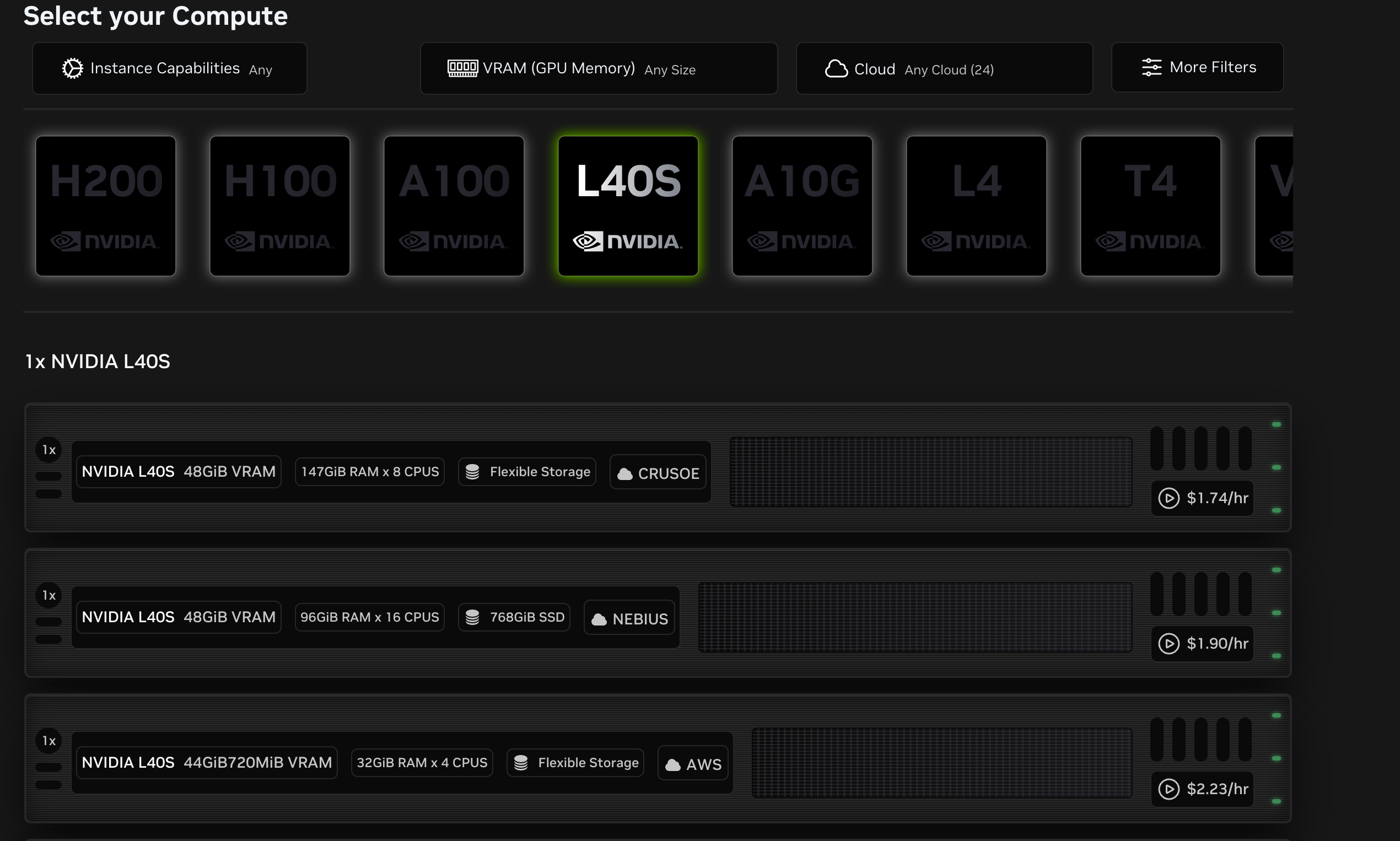Click the storage disk icon beside 768GiB SSD
This screenshot has width=1400, height=841.
472,617
